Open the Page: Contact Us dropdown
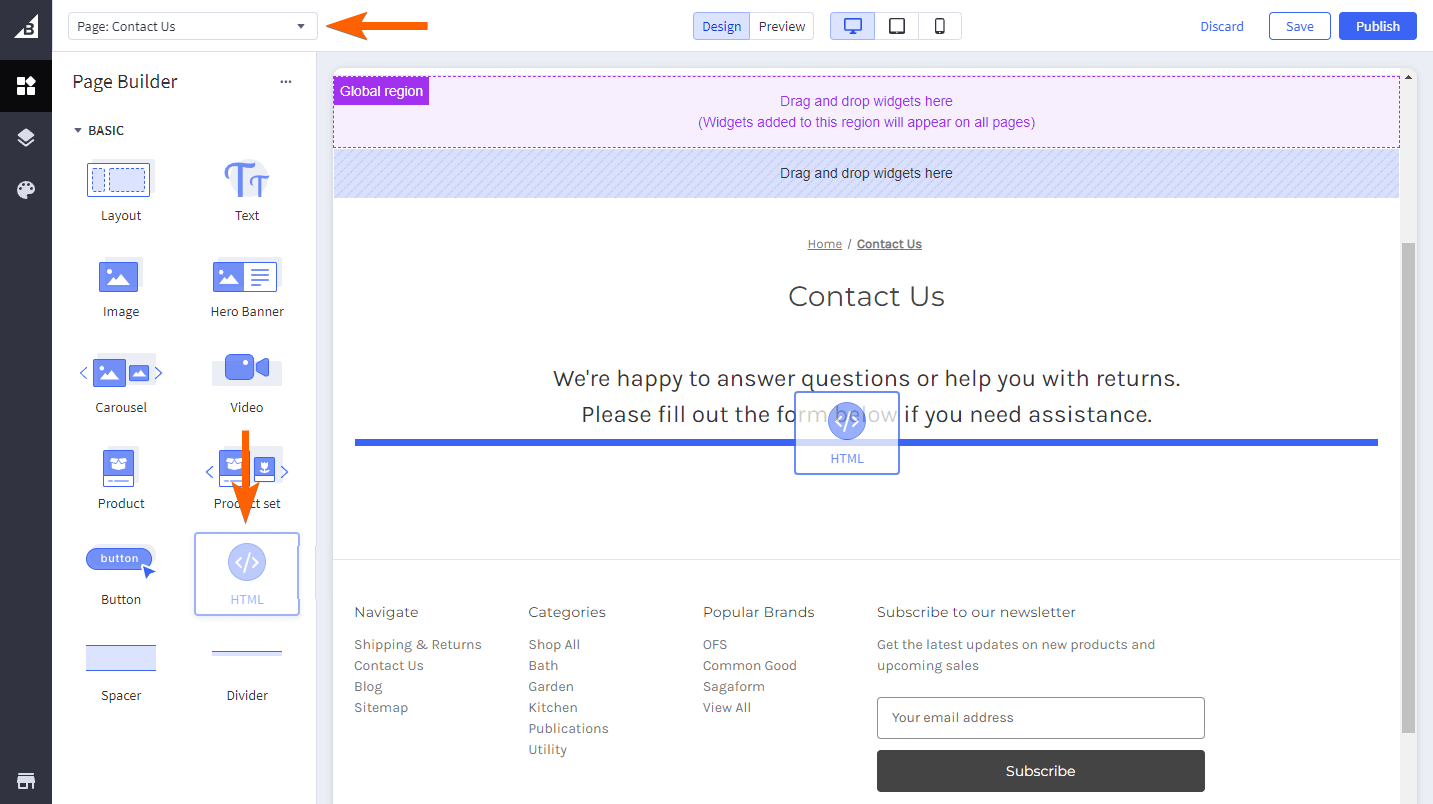 [192, 26]
